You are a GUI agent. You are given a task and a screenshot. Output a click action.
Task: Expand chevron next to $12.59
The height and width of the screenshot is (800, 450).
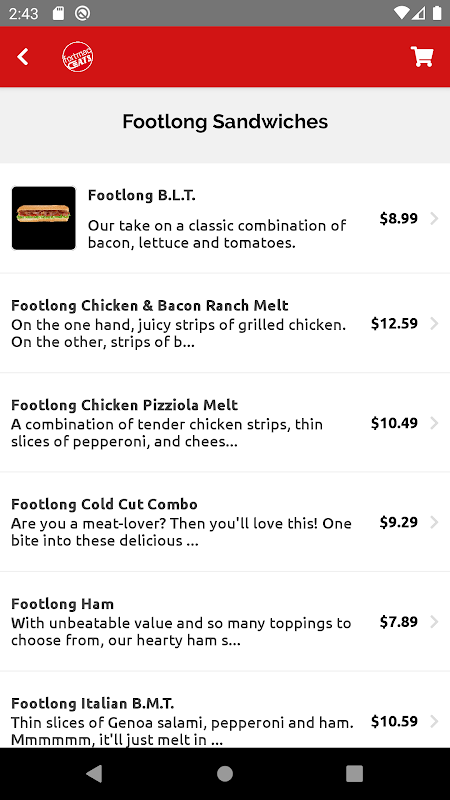pyautogui.click(x=434, y=323)
